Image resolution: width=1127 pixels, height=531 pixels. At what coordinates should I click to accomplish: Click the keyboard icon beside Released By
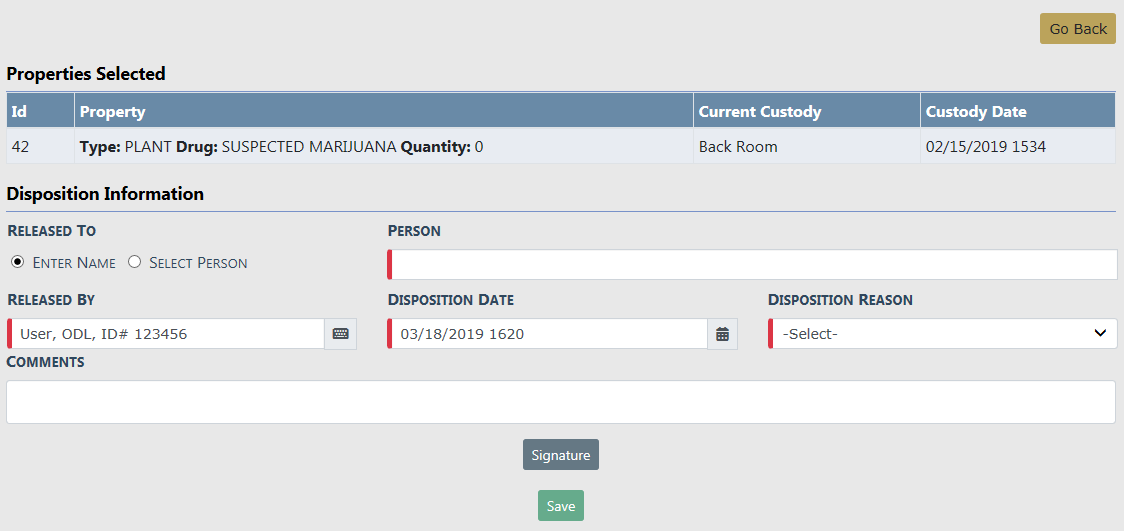pyautogui.click(x=340, y=334)
